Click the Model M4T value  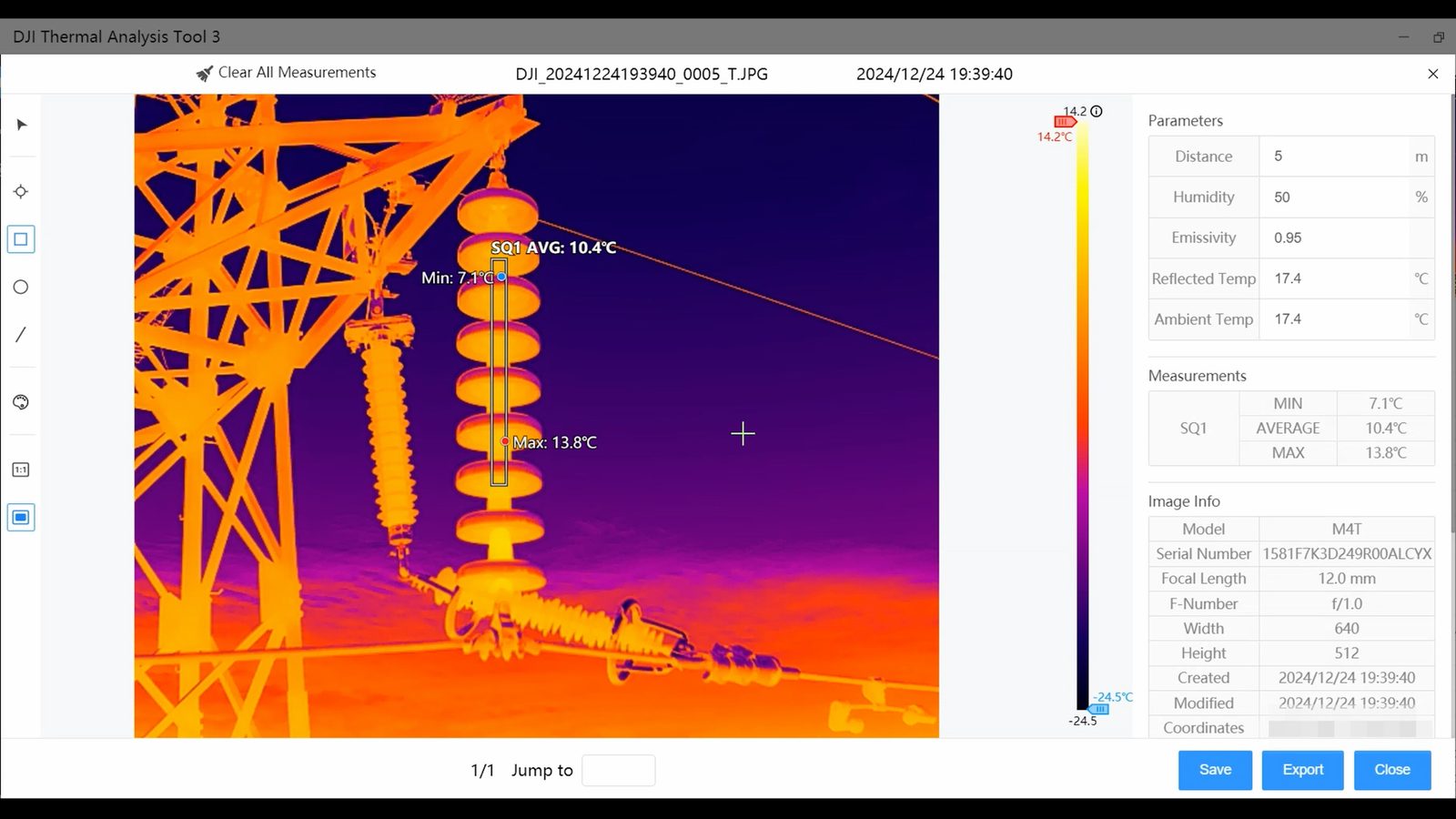[x=1347, y=529]
